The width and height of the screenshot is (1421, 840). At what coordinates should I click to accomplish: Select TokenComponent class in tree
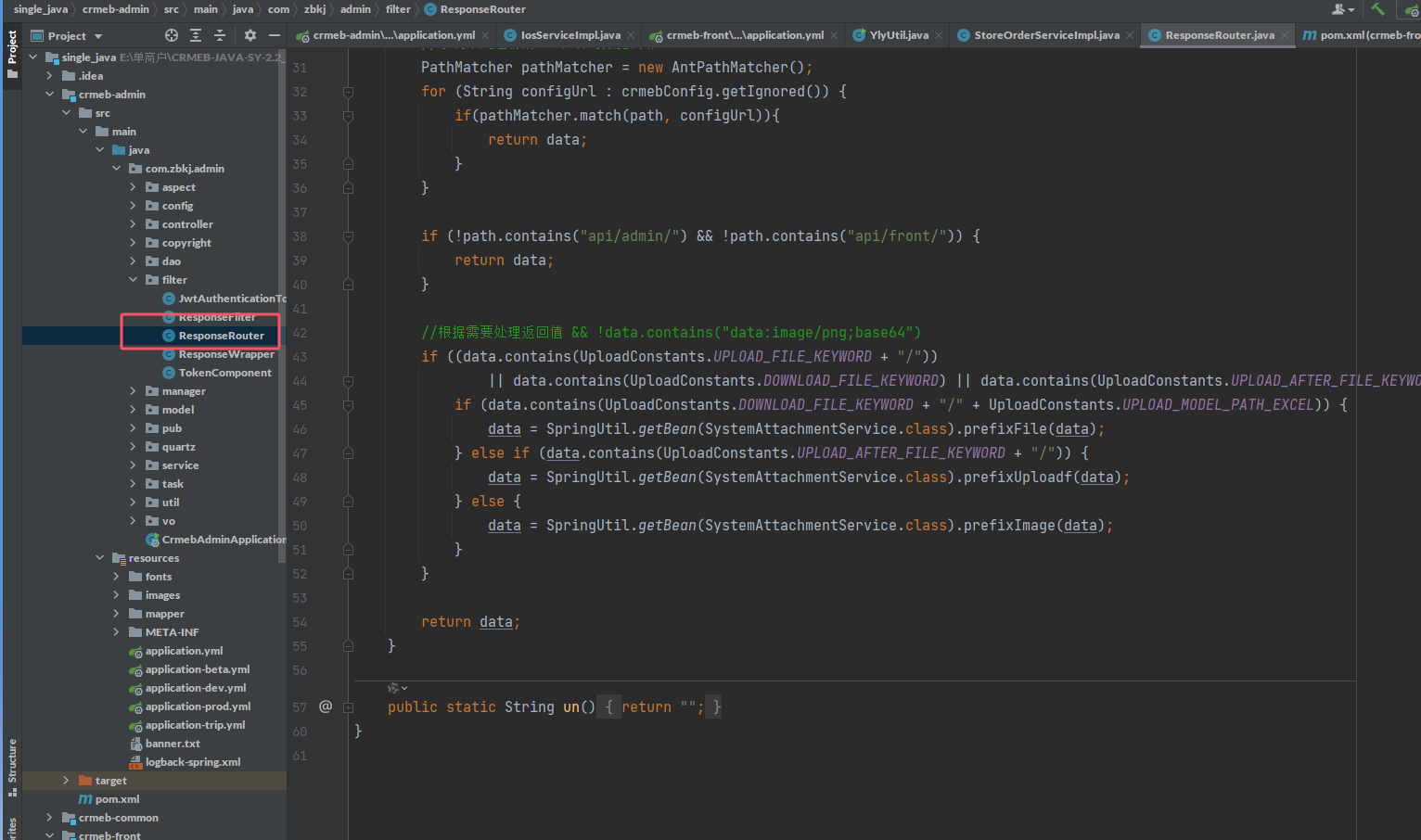click(216, 373)
